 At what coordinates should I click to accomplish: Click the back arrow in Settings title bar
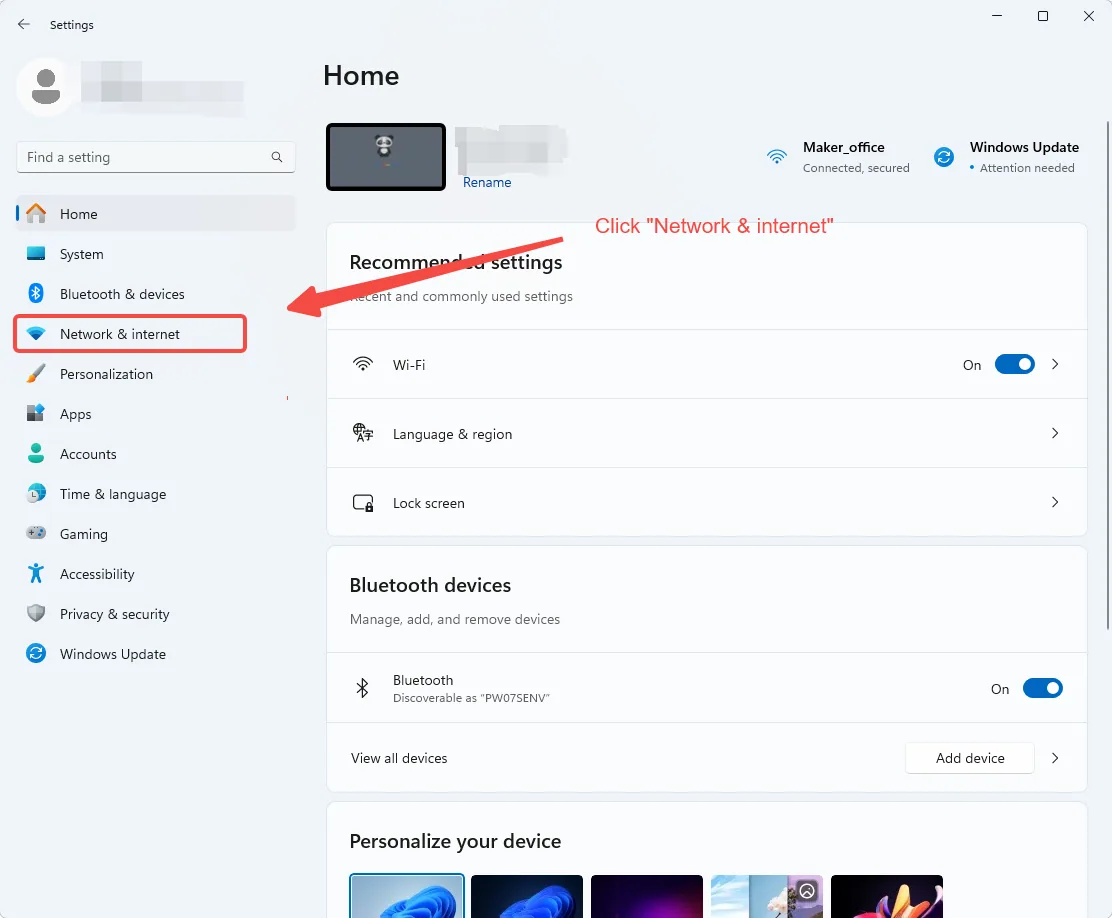[x=23, y=24]
